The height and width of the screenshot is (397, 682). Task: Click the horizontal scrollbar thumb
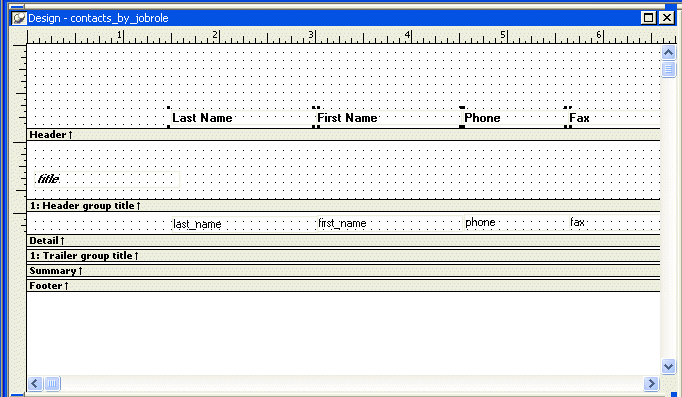point(52,384)
